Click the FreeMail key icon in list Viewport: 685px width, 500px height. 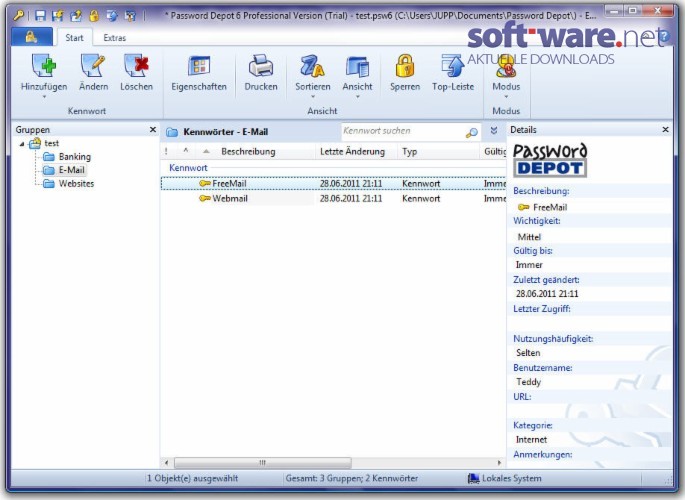(204, 183)
